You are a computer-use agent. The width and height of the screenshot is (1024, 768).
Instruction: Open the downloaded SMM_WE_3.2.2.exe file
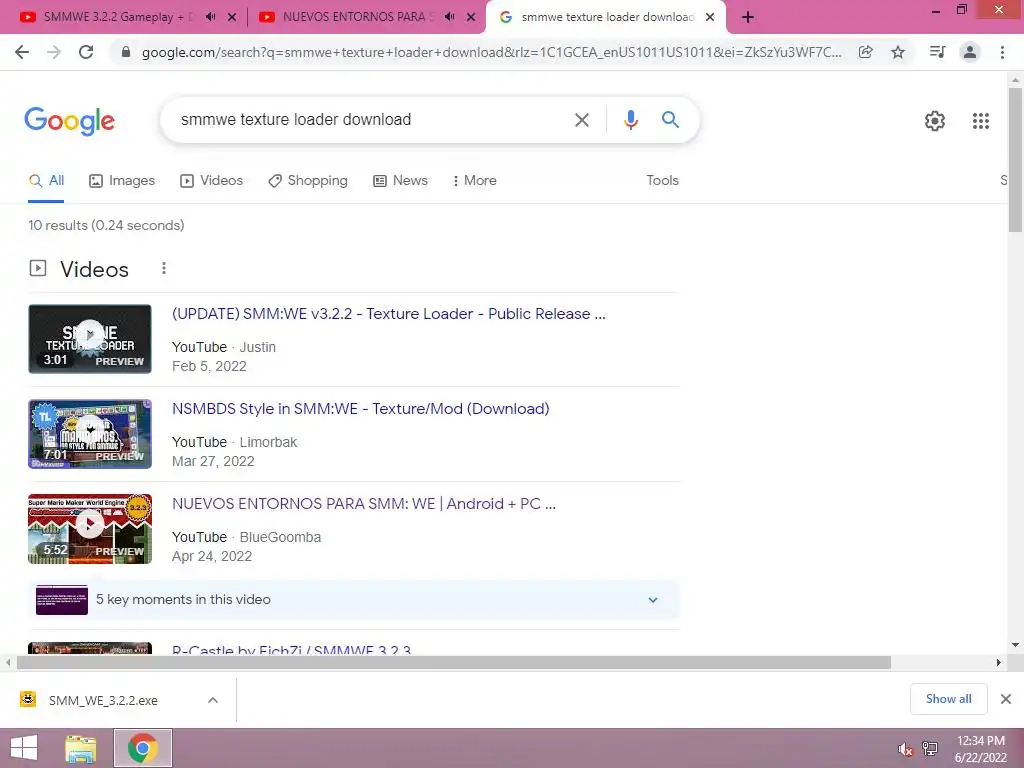click(103, 700)
